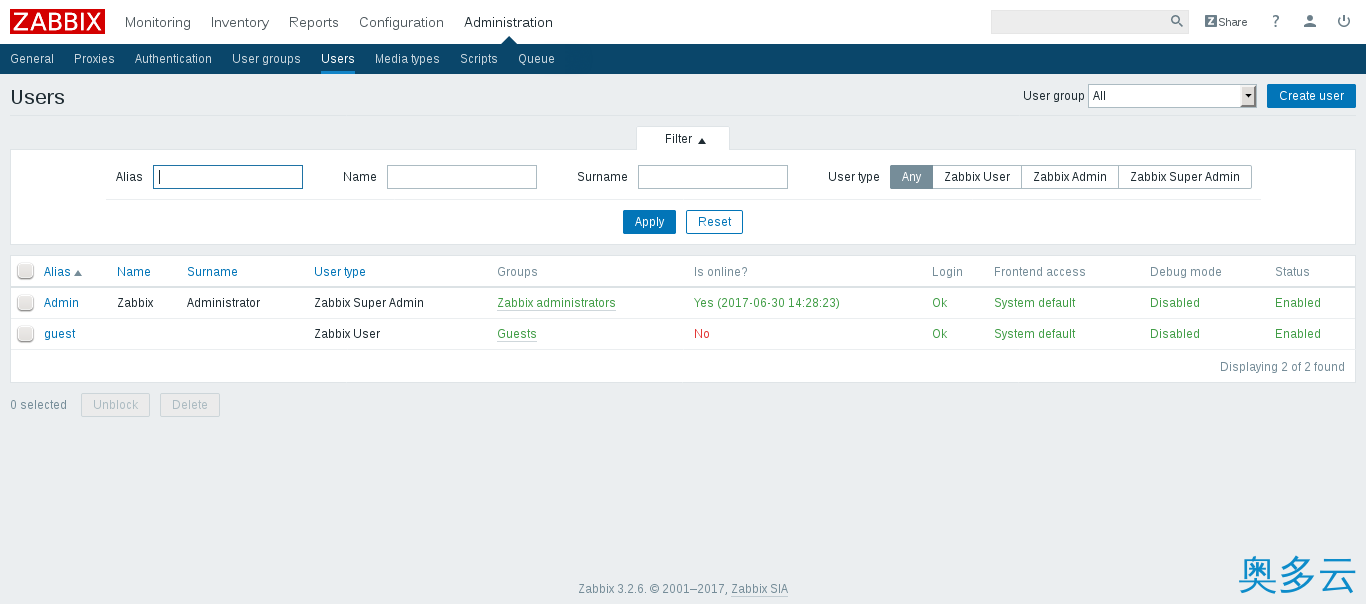The width and height of the screenshot is (1366, 604).
Task: Click the Enabled status for Admin
Action: [1298, 303]
